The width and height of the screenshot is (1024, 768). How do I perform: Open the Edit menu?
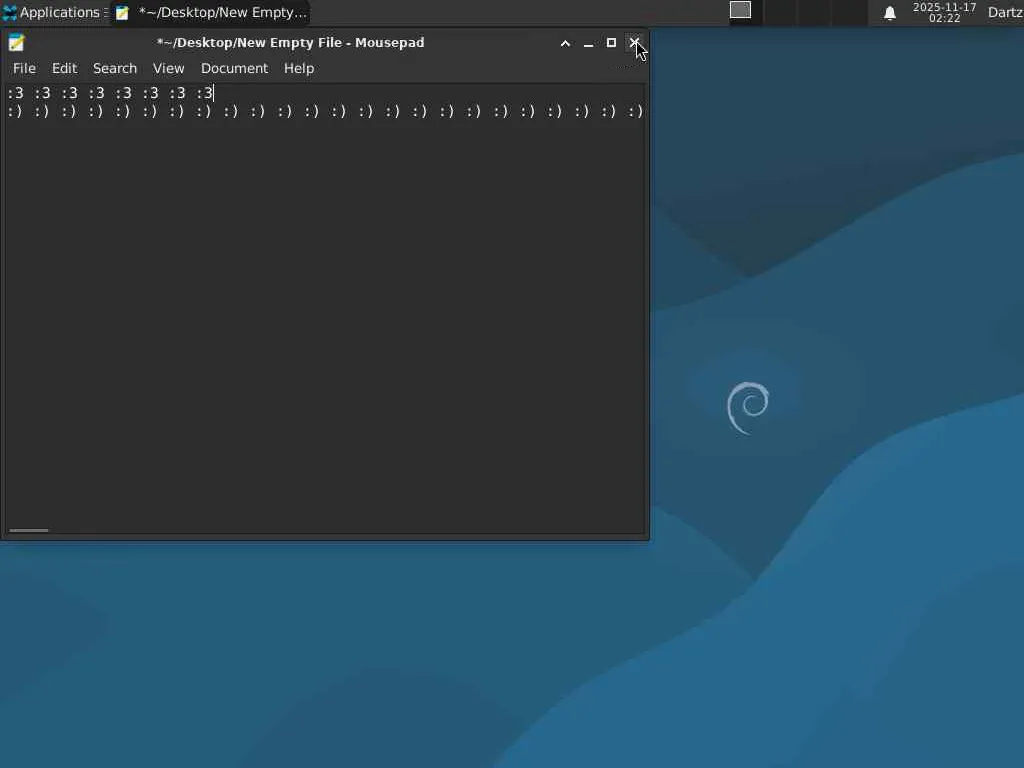64,69
